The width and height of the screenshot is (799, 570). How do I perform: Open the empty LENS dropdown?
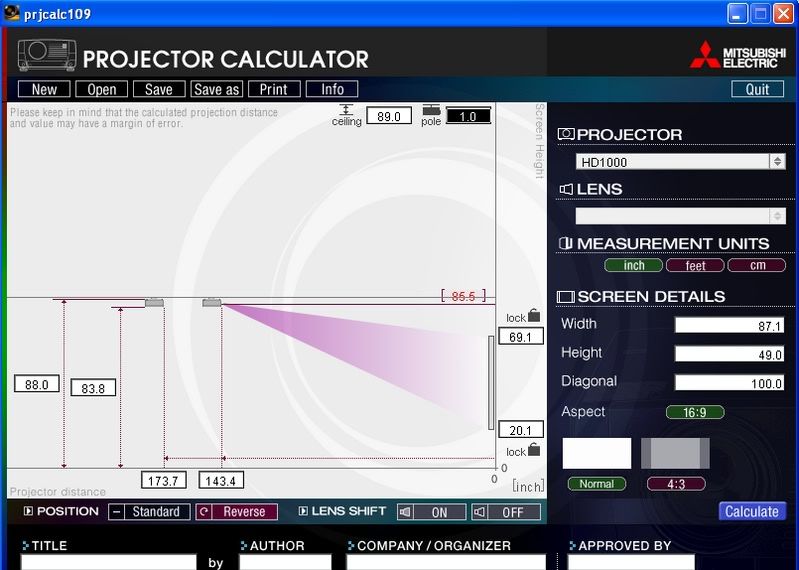[680, 216]
